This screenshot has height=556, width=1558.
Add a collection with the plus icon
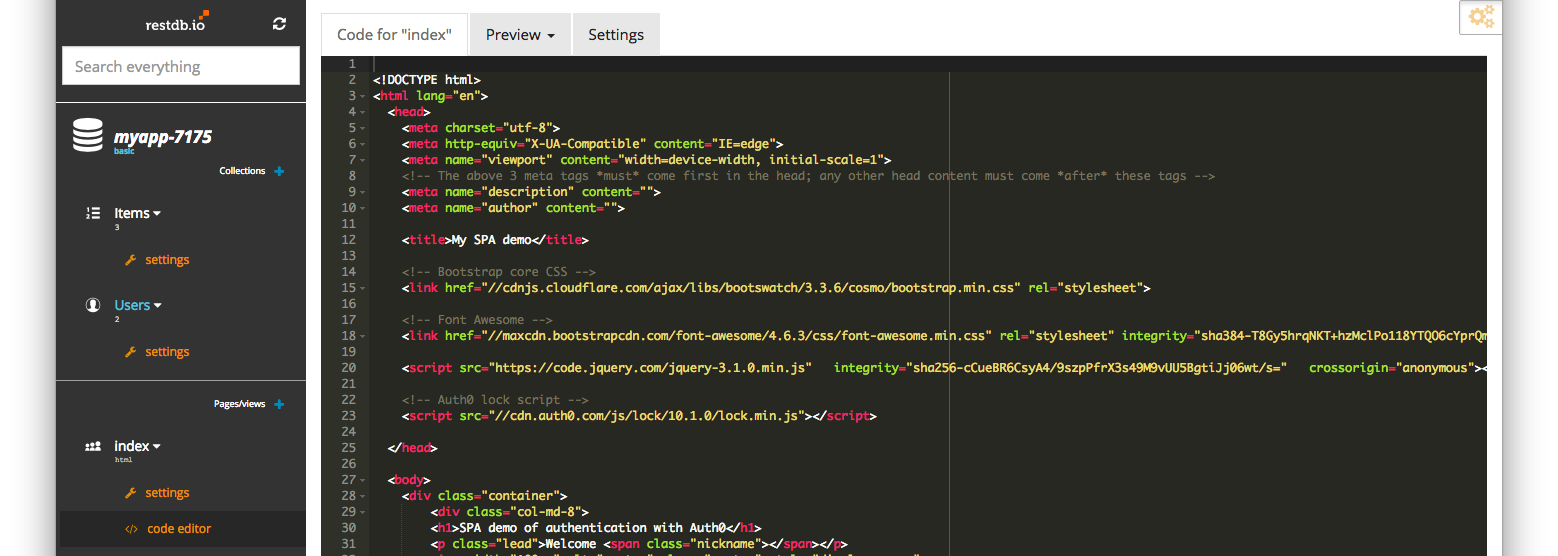click(x=279, y=171)
